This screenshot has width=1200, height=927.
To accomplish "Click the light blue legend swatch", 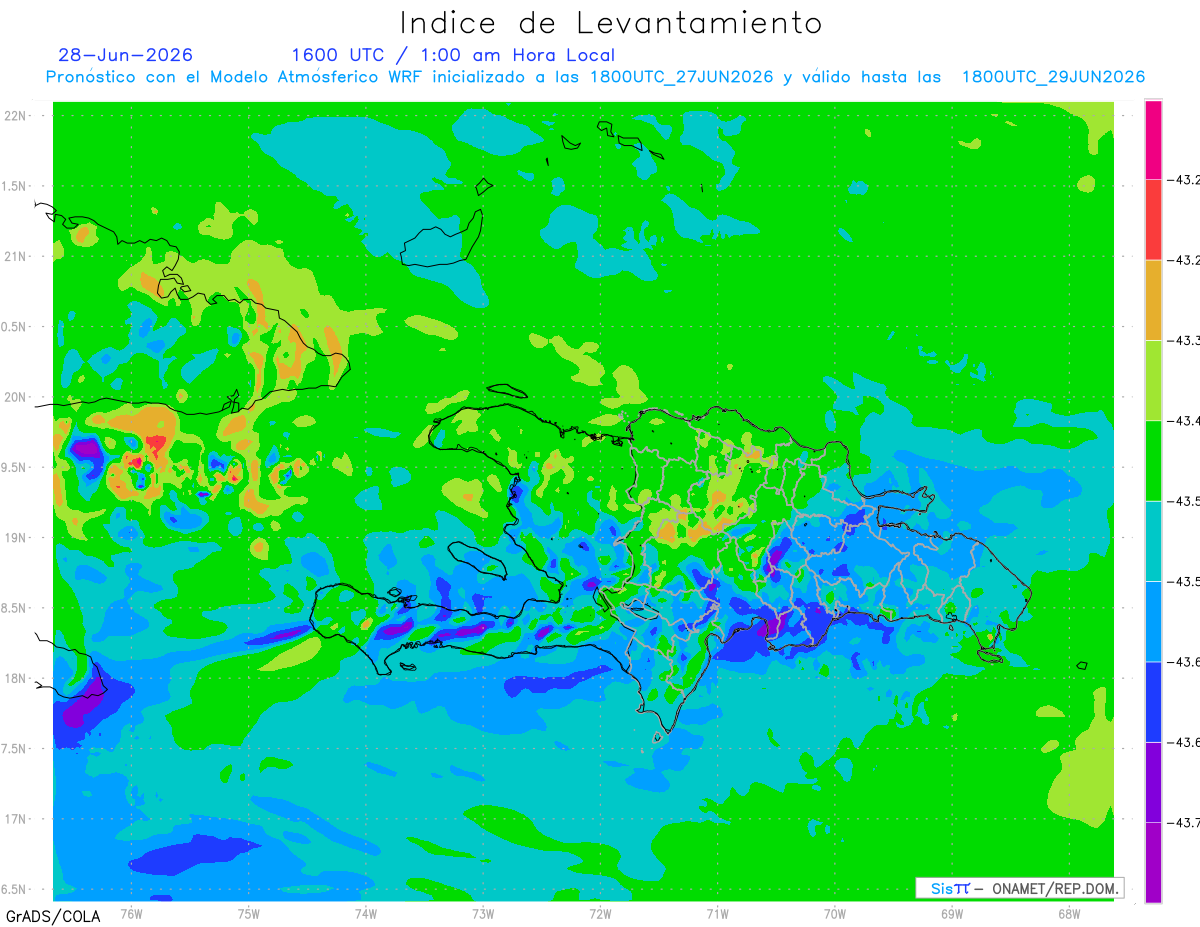I will tap(1153, 621).
